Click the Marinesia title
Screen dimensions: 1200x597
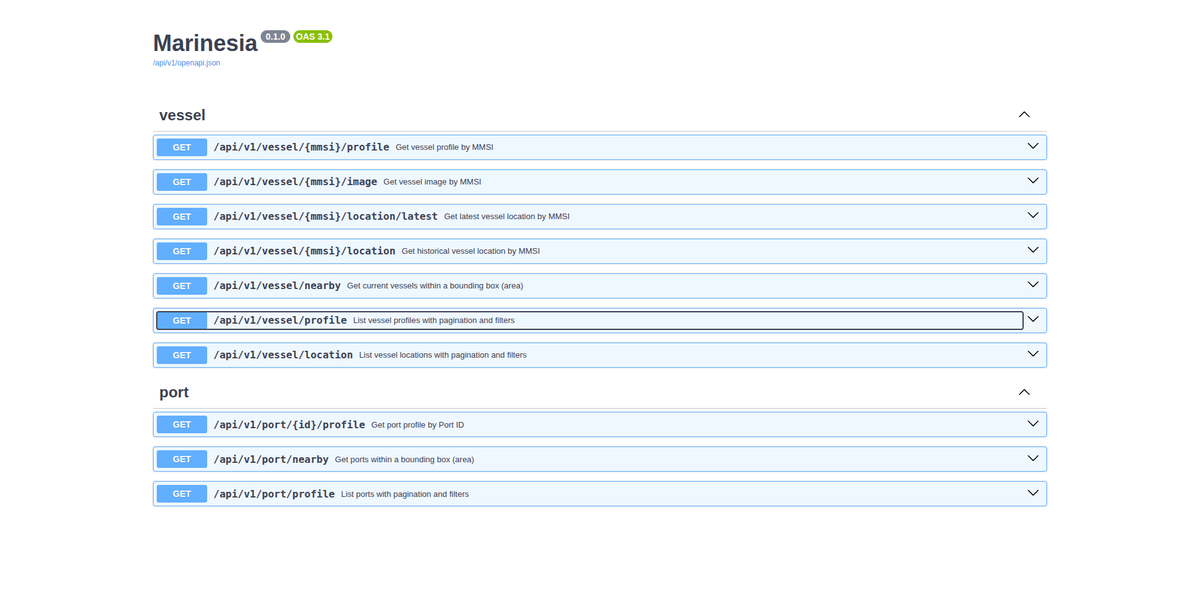point(205,43)
